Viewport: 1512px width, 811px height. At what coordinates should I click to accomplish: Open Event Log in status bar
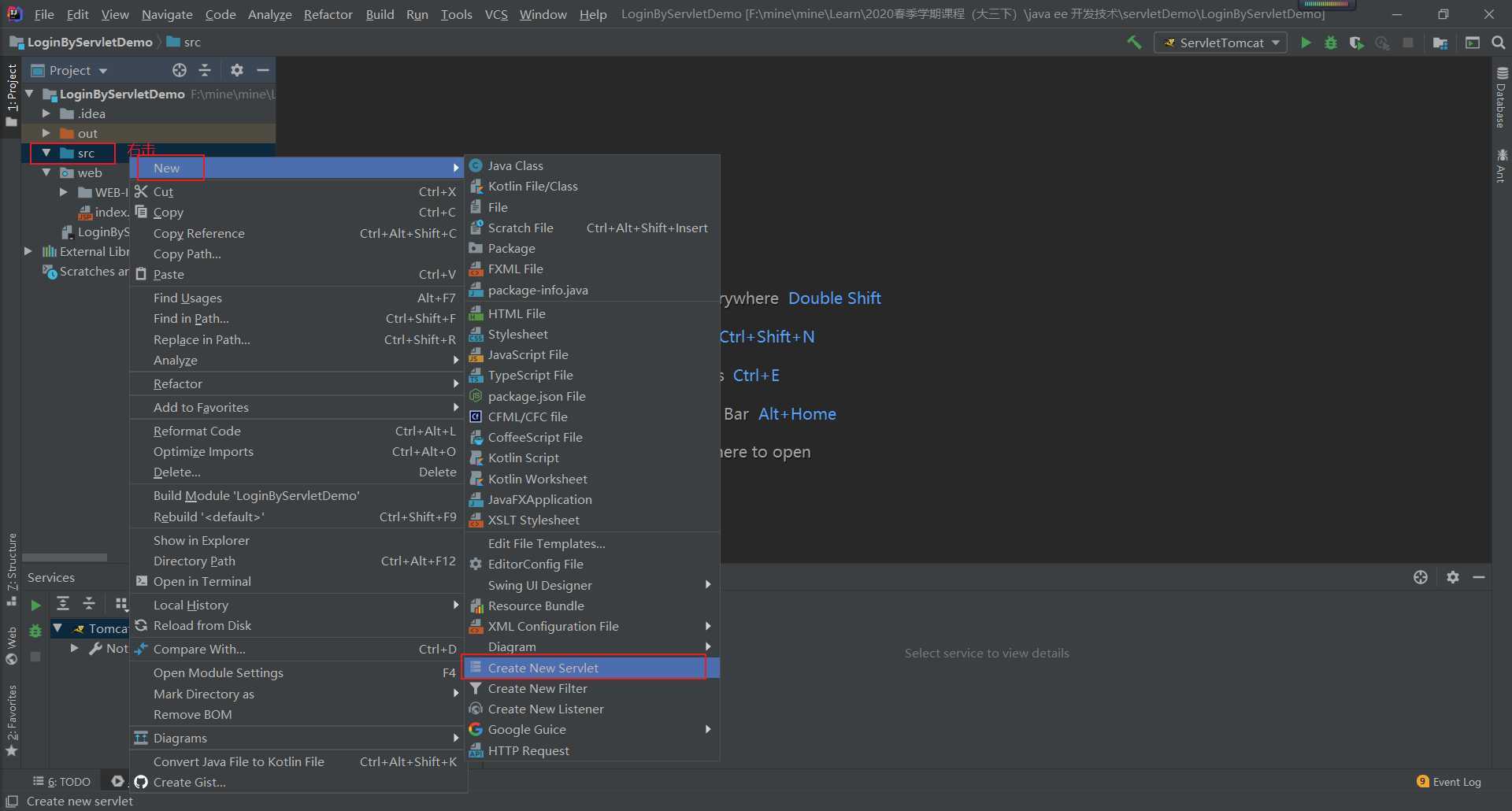(x=1449, y=782)
